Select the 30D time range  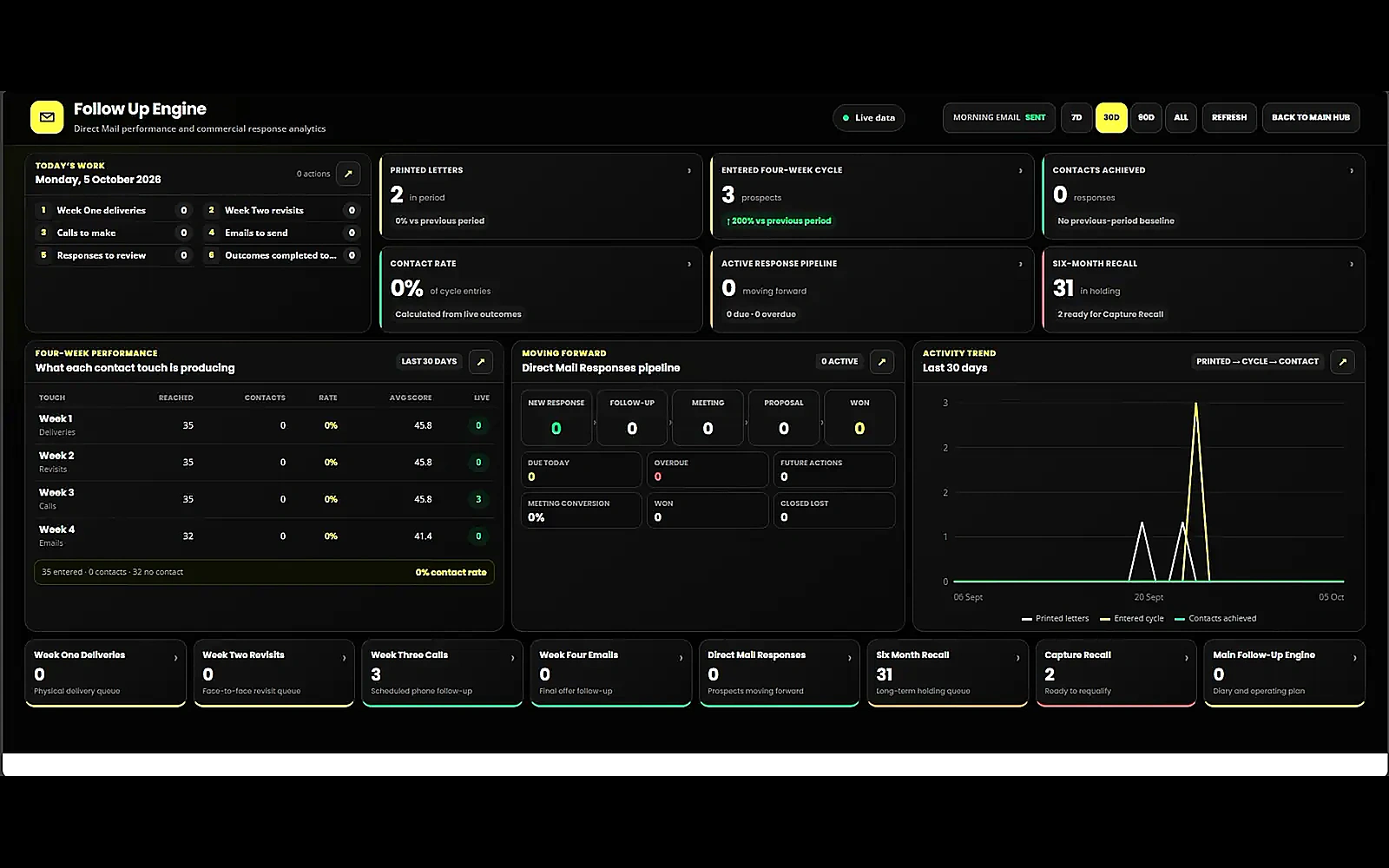point(1111,118)
